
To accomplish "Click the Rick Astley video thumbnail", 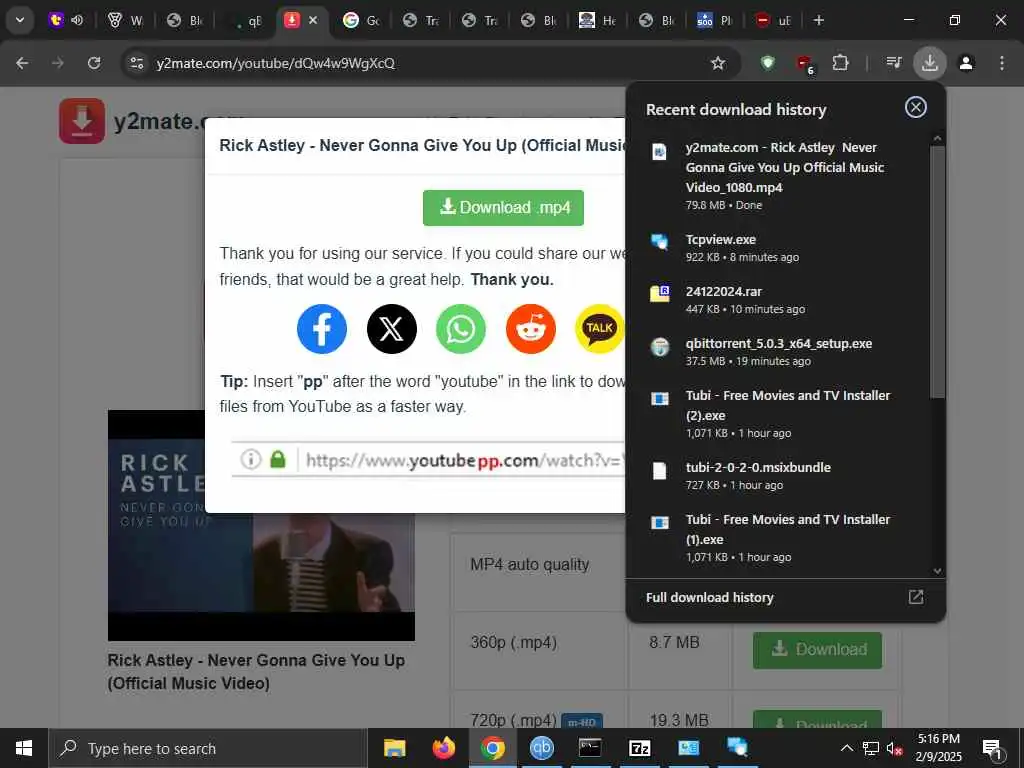I will click(x=261, y=525).
